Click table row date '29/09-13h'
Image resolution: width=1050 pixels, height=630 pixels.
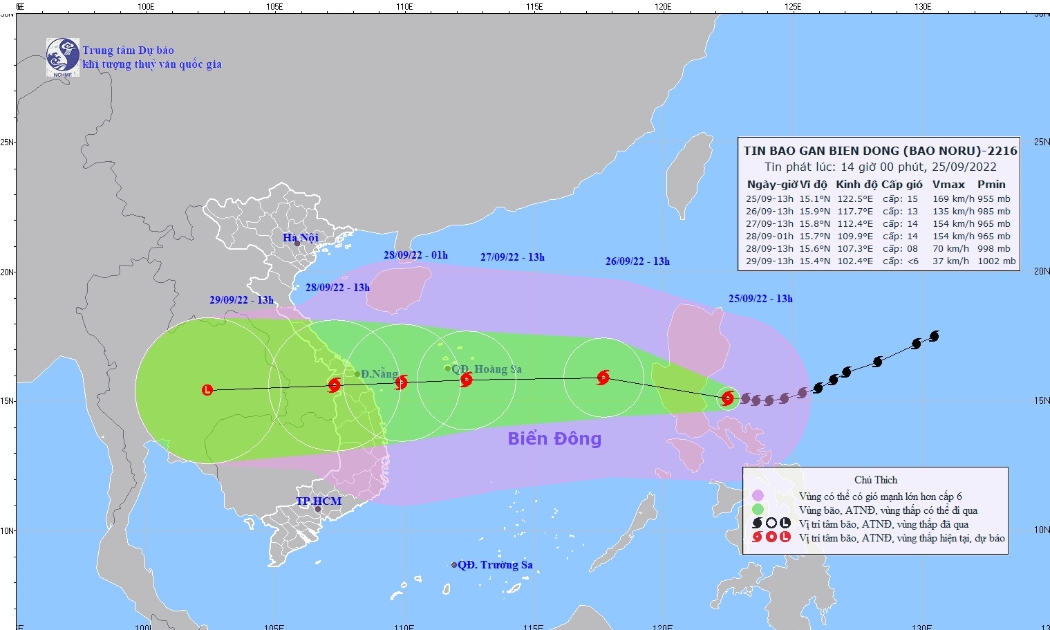pyautogui.click(x=769, y=261)
